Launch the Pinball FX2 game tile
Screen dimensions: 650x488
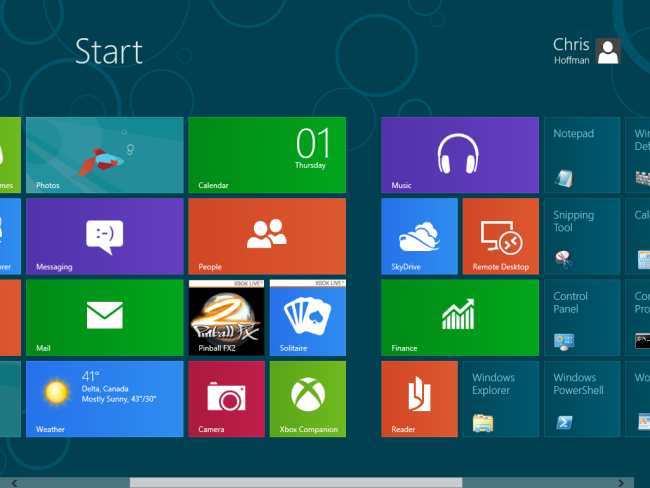226,318
